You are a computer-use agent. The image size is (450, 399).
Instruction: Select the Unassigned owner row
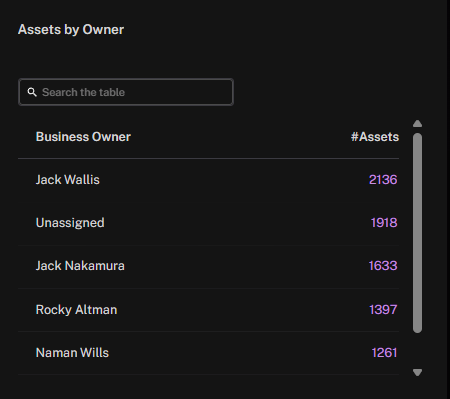pos(208,223)
